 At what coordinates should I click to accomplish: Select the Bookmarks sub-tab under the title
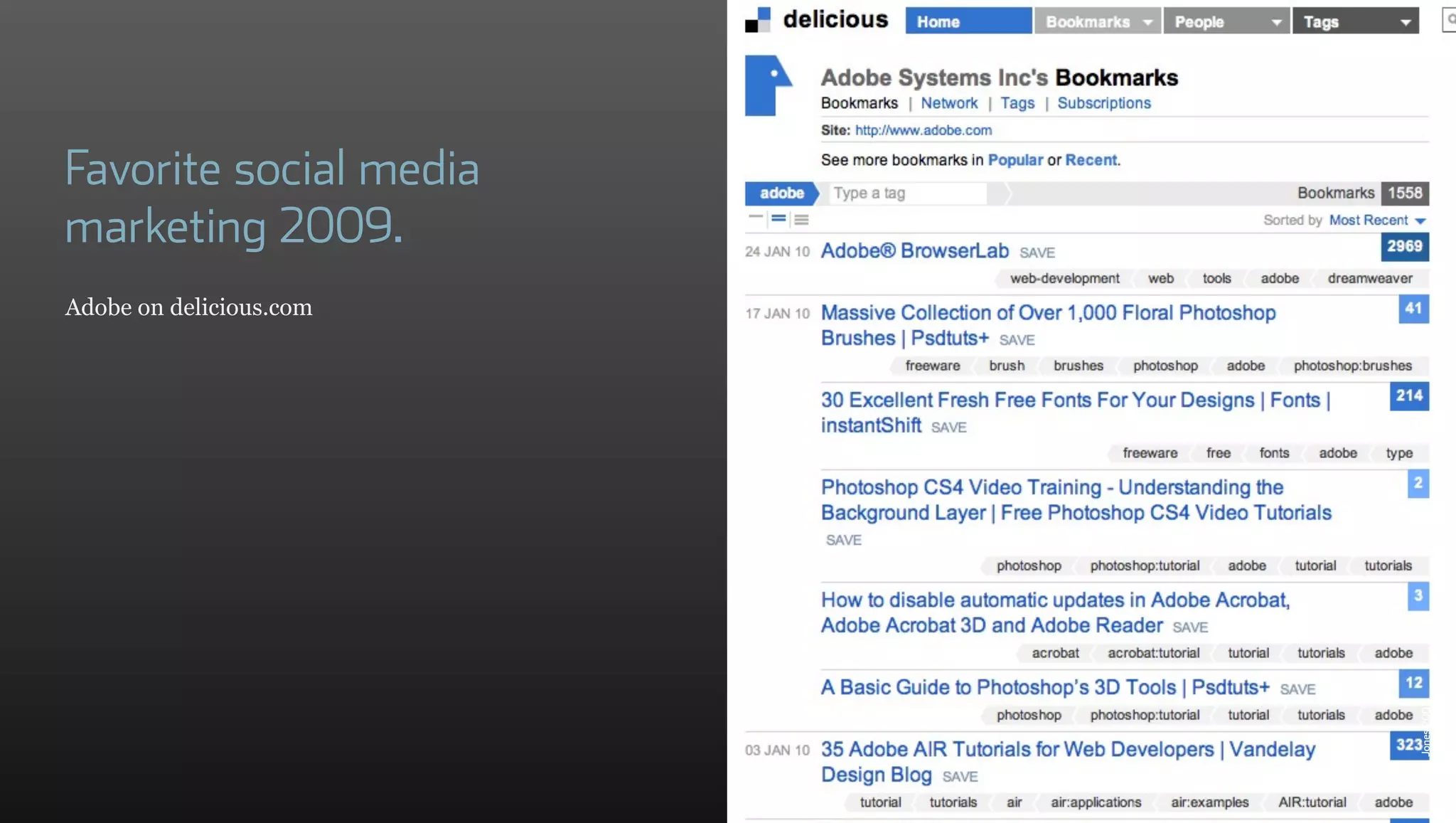859,103
